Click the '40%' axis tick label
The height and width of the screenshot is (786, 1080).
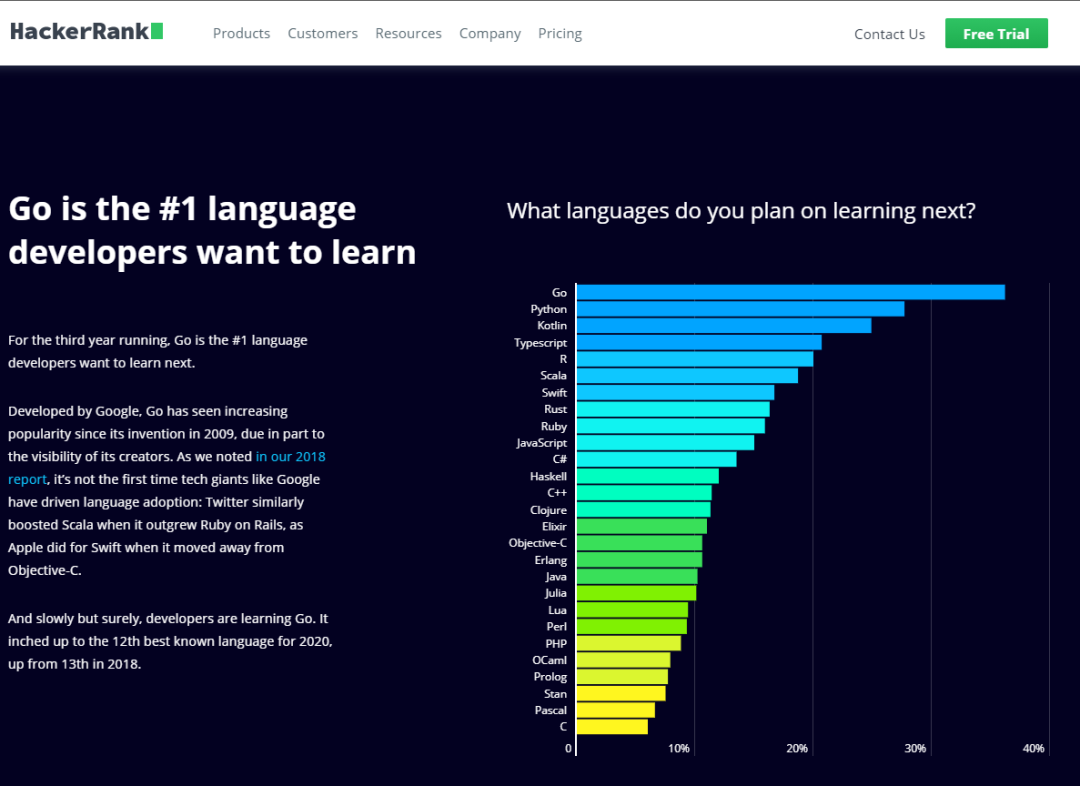click(x=1033, y=748)
